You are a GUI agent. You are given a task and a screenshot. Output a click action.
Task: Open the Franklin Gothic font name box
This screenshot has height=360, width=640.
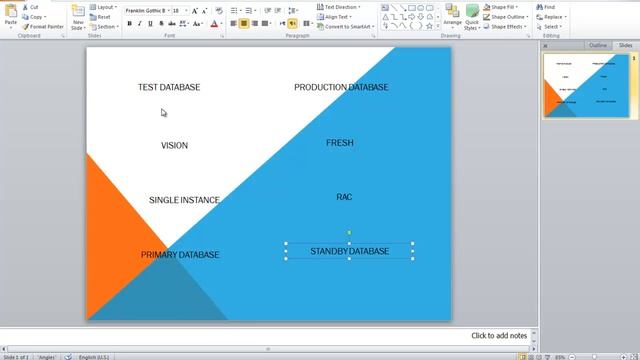point(147,11)
